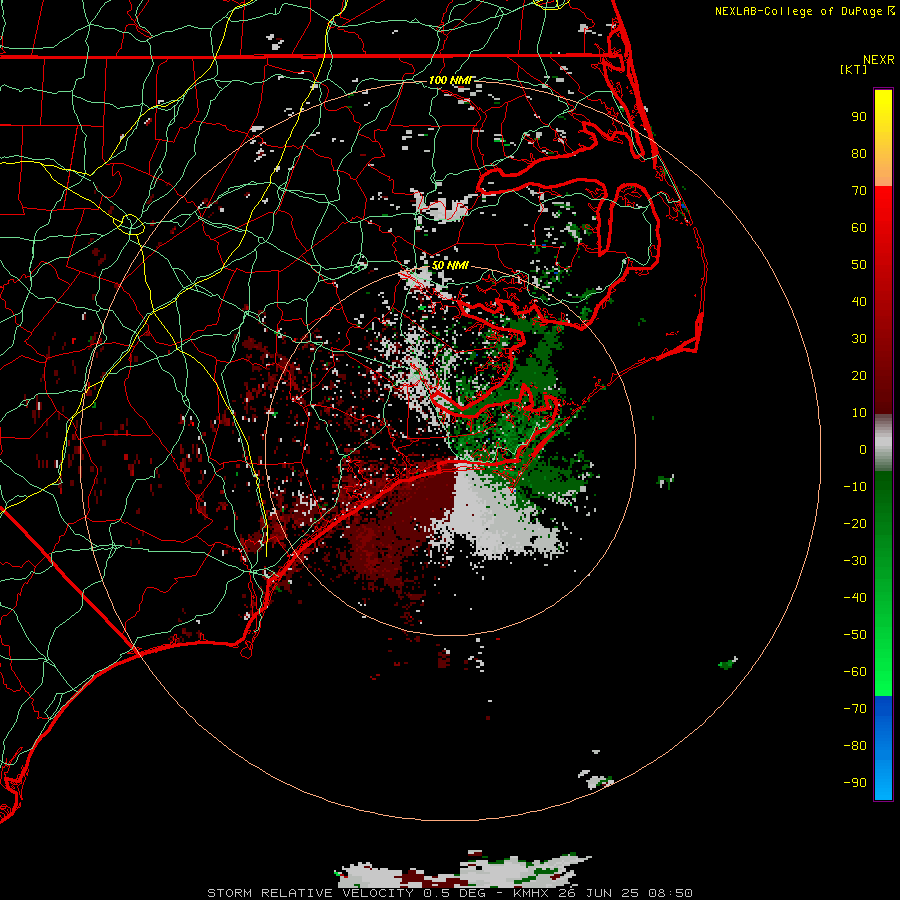Click the -30 value on velocity scale

point(855,561)
